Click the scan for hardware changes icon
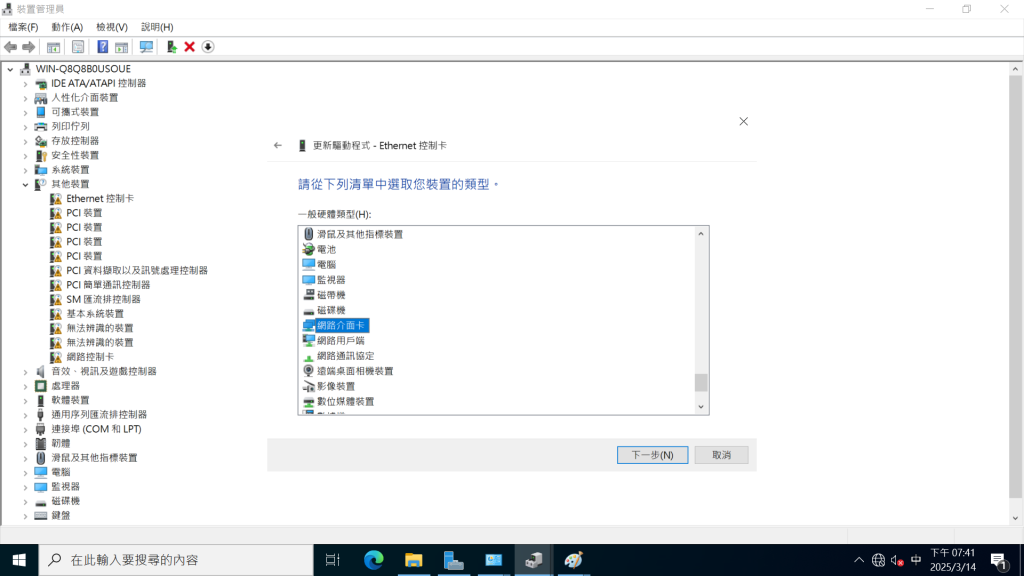Viewport: 1024px width, 576px height. [146, 47]
